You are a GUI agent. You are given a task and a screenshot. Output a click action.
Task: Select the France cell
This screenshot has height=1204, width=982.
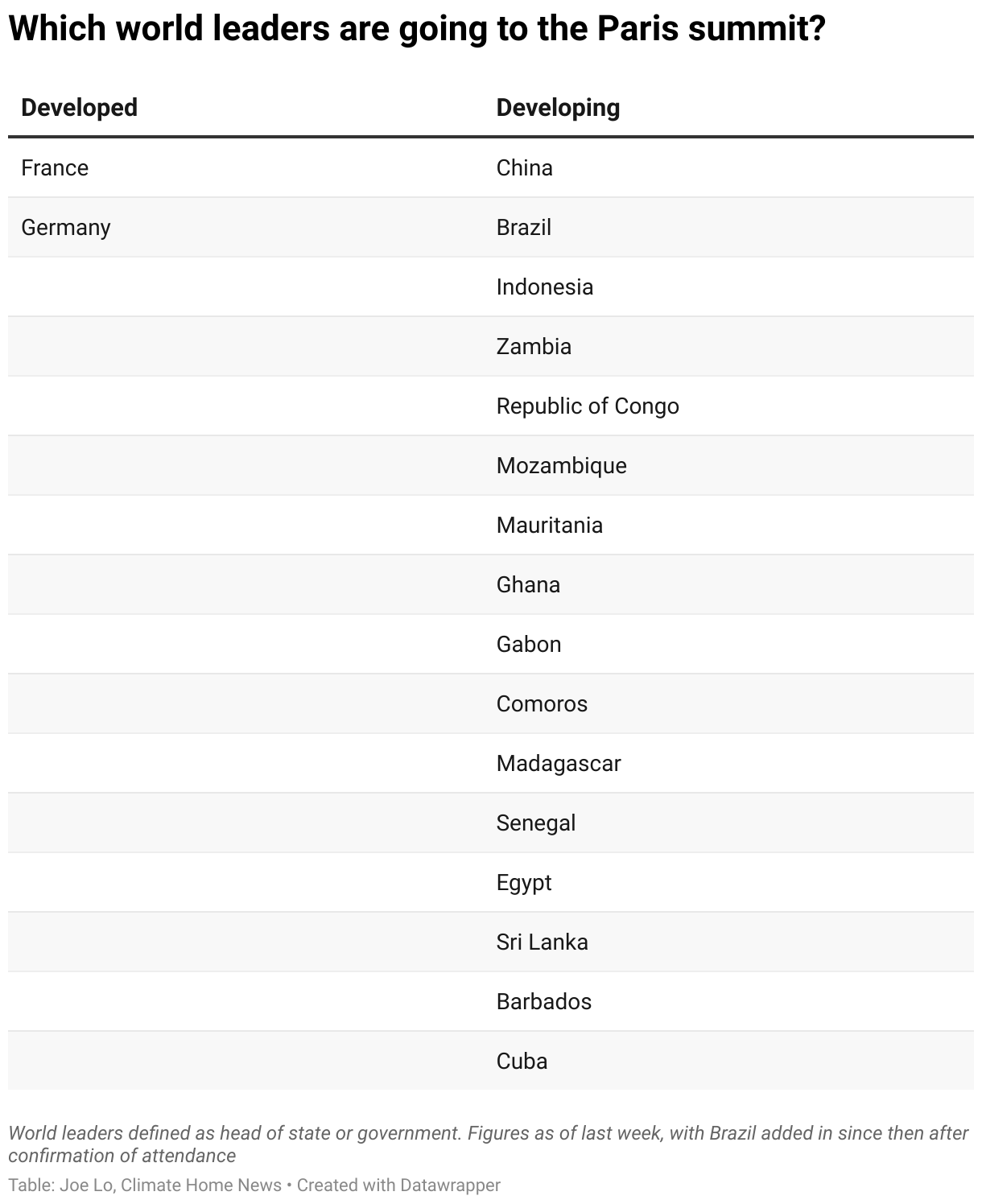click(x=55, y=167)
